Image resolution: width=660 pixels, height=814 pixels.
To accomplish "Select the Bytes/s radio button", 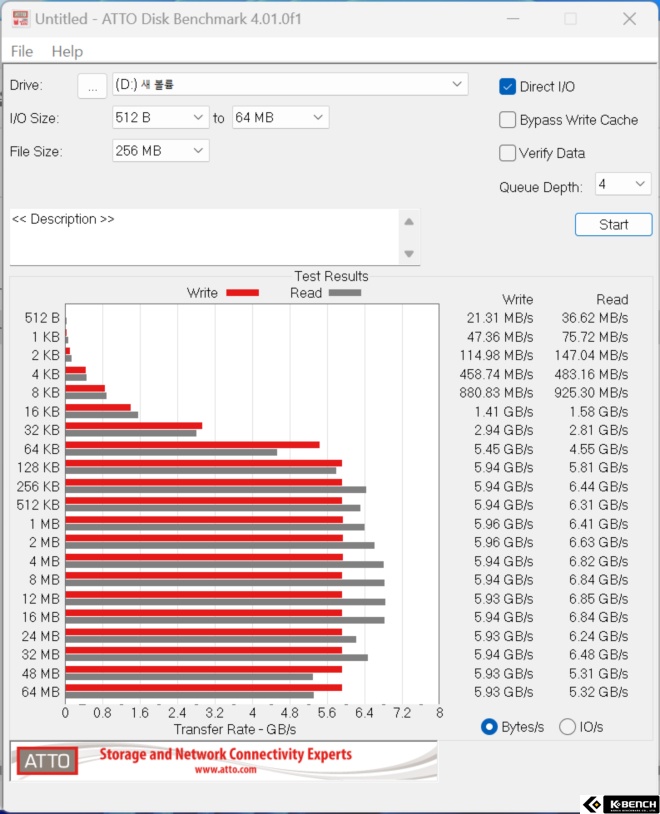I will pos(489,727).
